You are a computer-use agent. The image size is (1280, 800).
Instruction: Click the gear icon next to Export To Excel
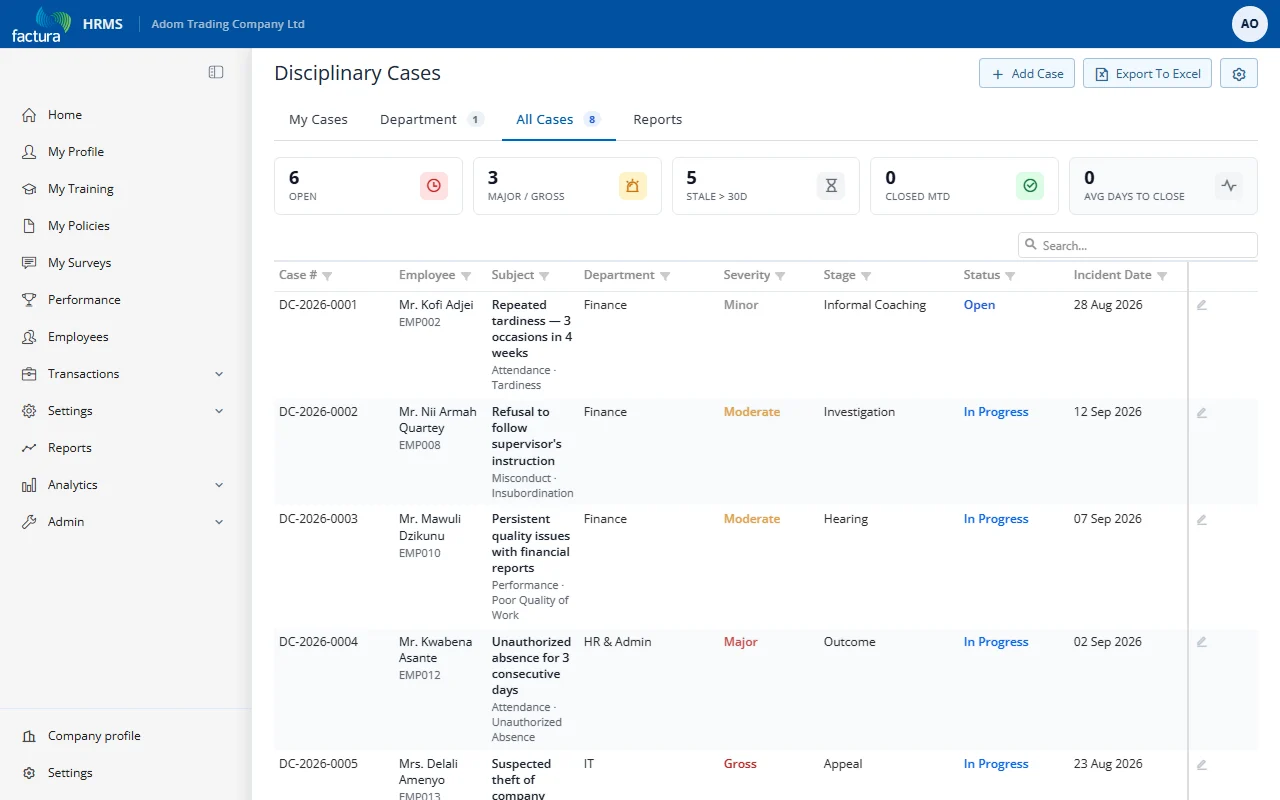click(x=1239, y=73)
